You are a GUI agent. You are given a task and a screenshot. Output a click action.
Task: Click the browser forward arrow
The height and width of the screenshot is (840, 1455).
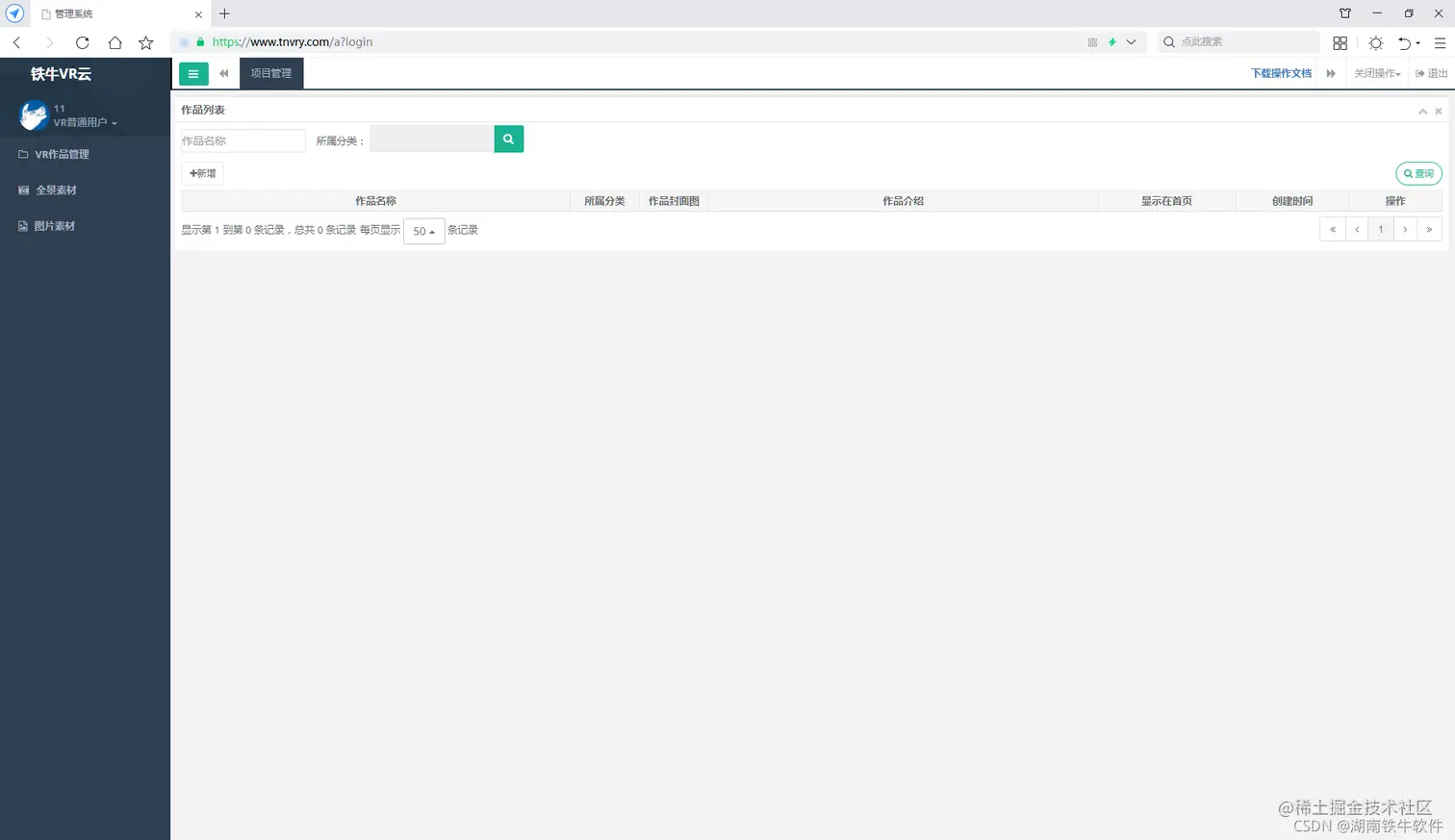coord(49,42)
